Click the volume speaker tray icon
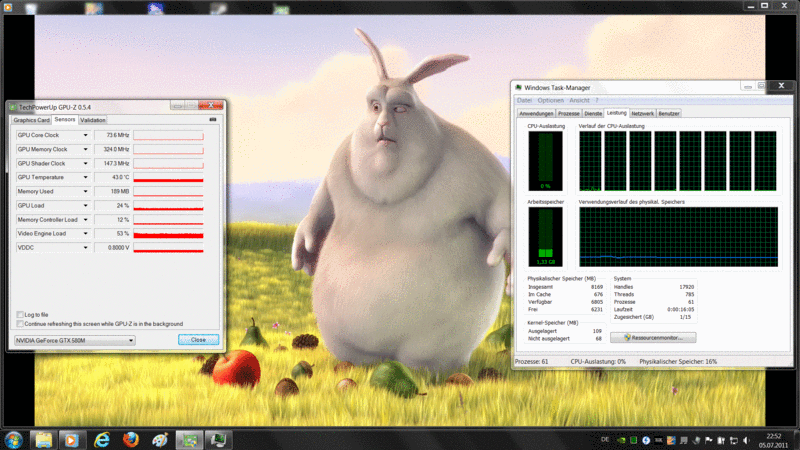 pyautogui.click(x=746, y=440)
